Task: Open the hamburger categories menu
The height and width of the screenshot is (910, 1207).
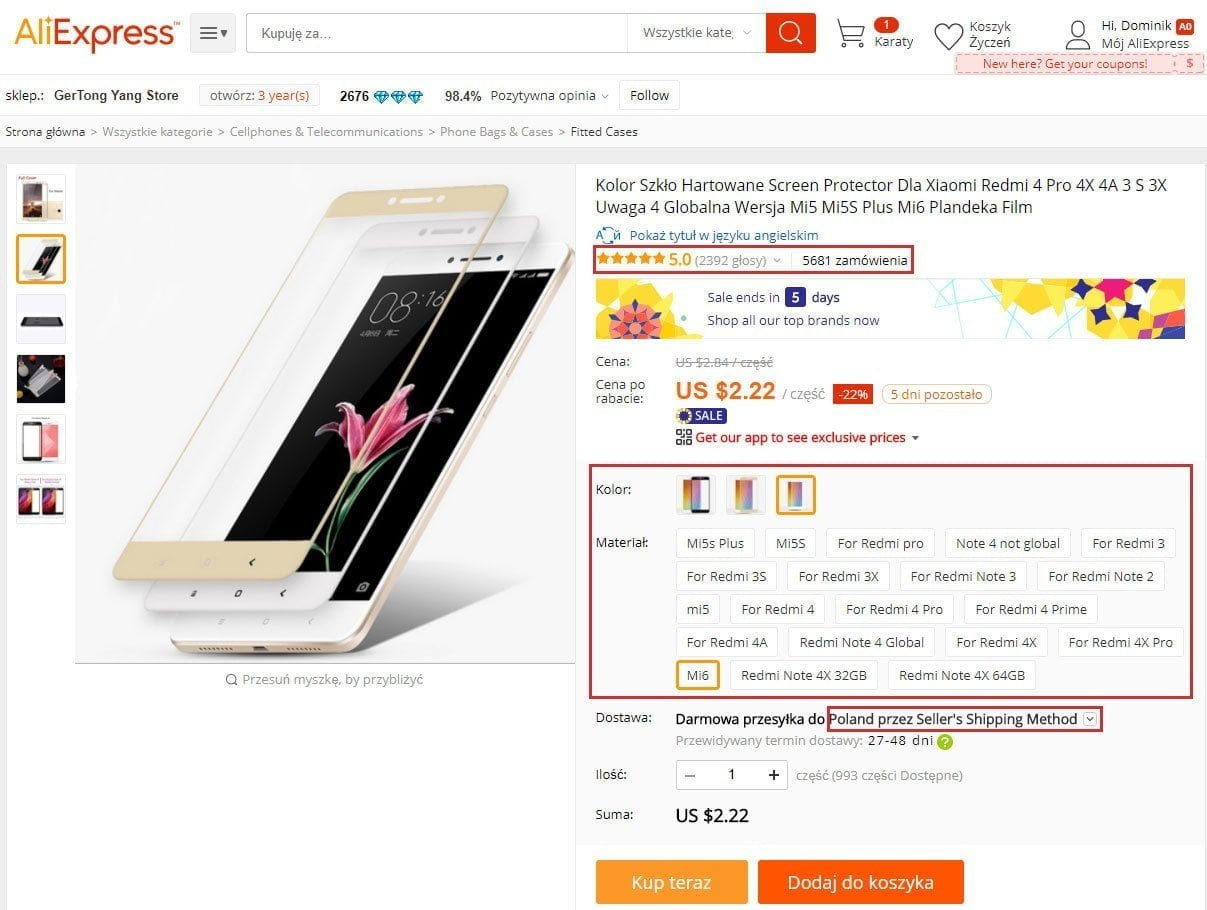Action: 213,33
